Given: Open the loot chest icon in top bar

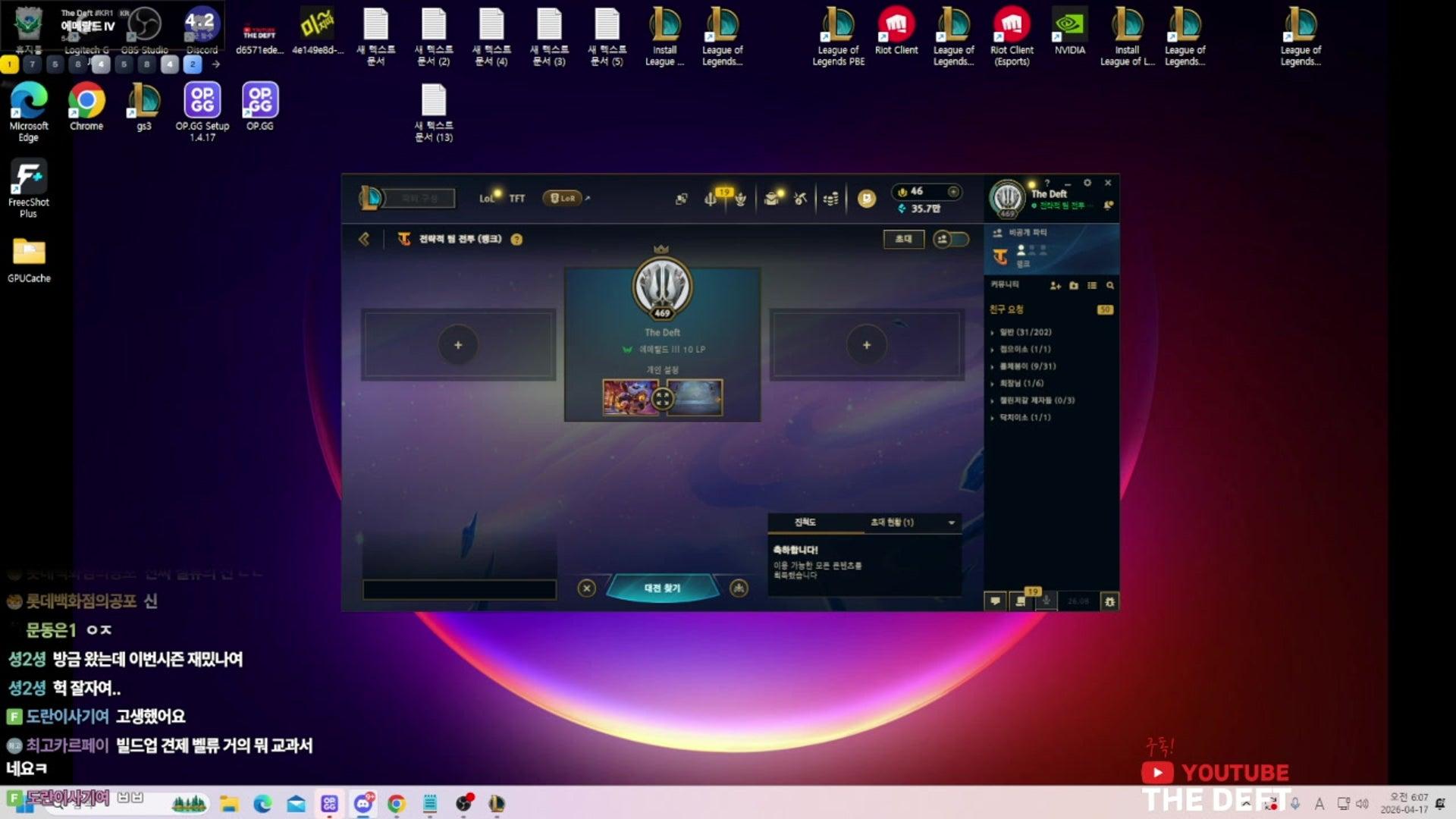Looking at the screenshot, I should coord(771,199).
